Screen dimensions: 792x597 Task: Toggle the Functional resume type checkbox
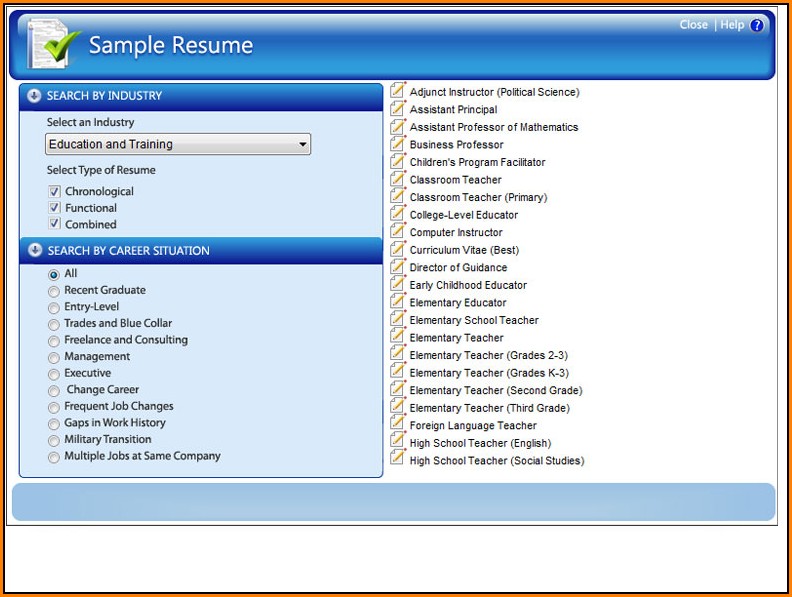55,208
